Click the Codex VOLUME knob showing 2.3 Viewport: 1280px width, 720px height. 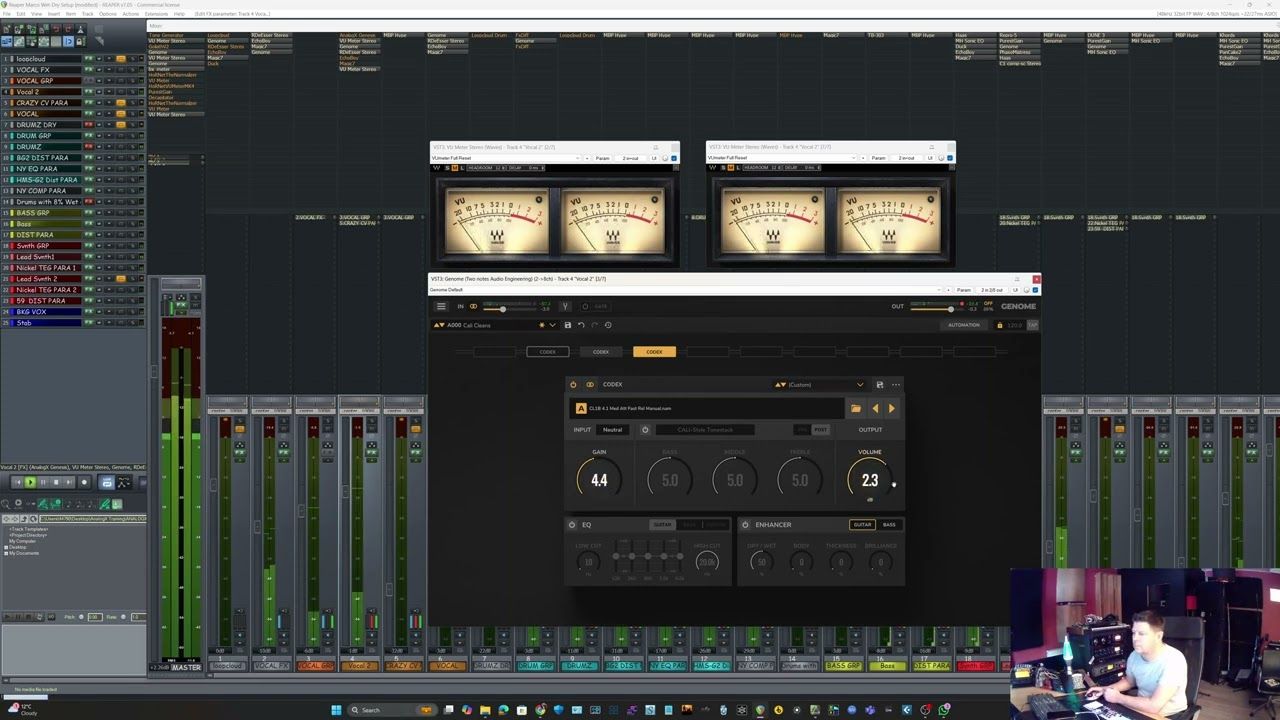click(870, 480)
